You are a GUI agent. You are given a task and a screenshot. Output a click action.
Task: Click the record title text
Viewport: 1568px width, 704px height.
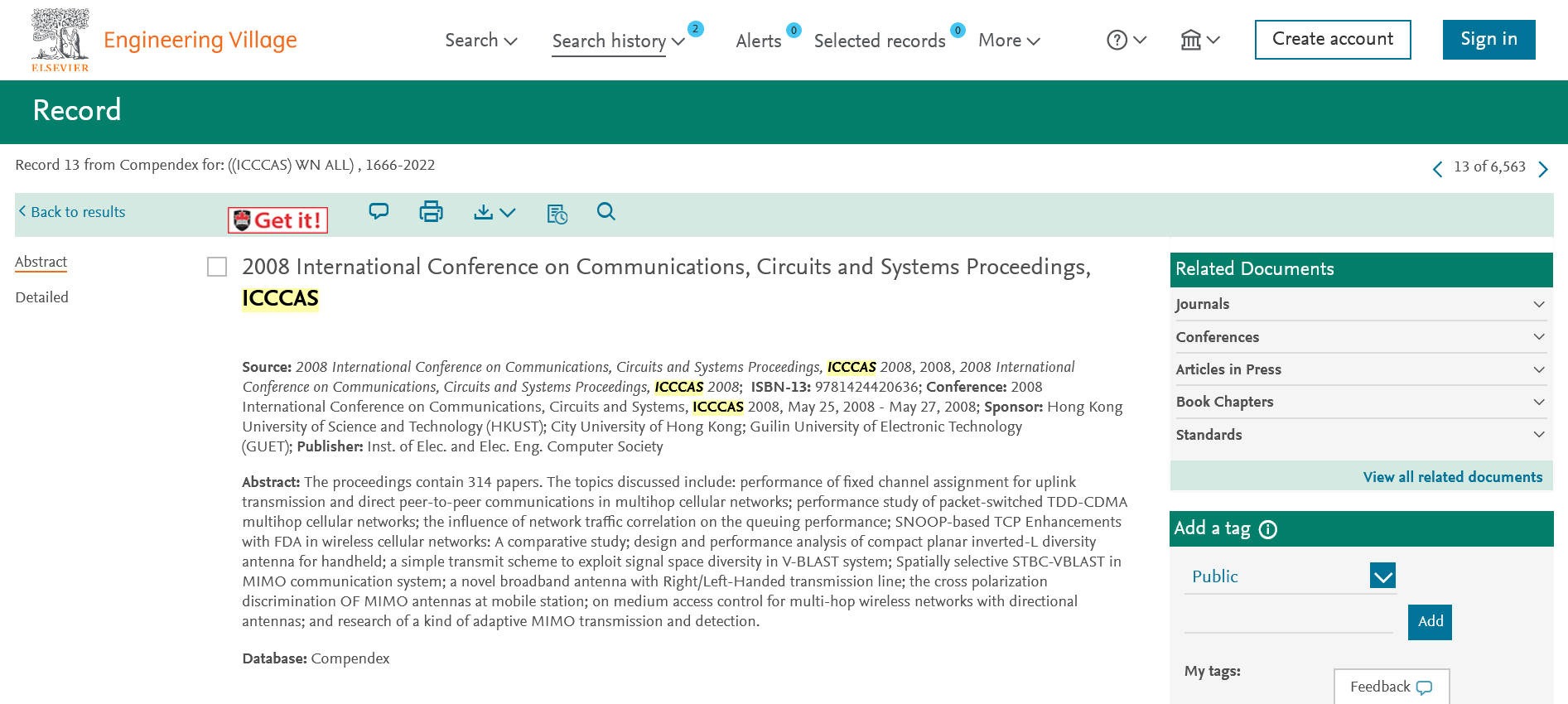[666, 282]
